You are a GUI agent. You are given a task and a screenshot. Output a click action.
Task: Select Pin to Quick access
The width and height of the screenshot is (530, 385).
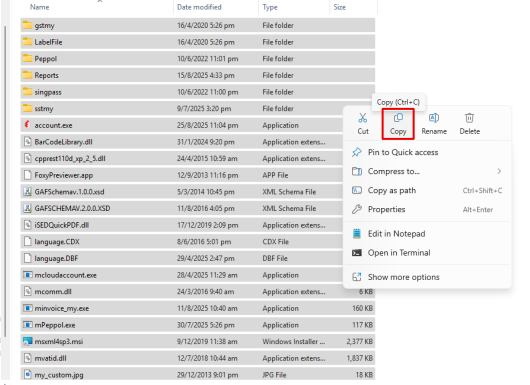427,152
